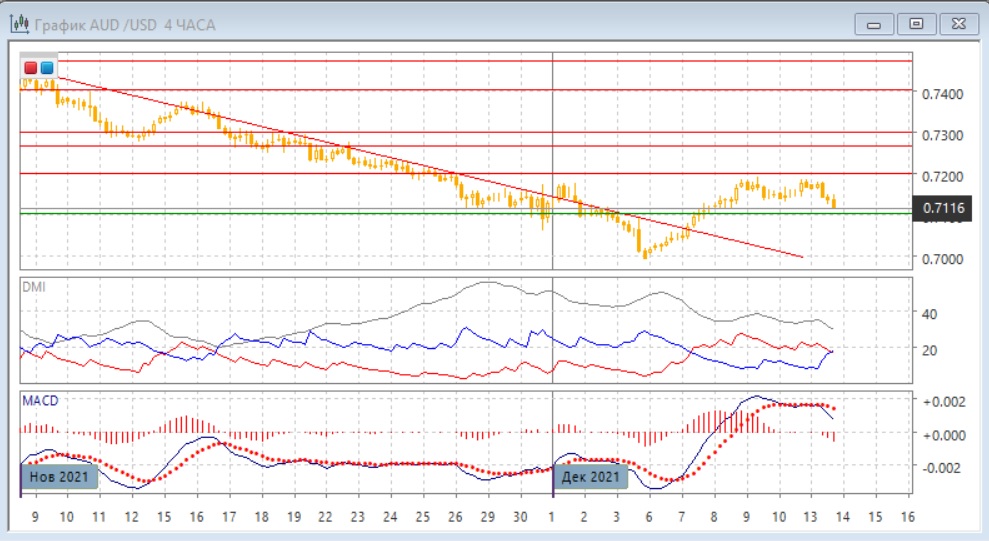
Task: Maximize the AUD/USD chart window
Action: tap(915, 24)
